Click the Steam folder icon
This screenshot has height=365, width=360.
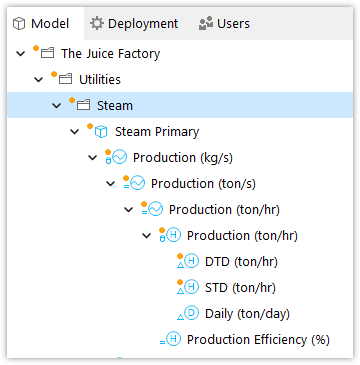pyautogui.click(x=83, y=105)
